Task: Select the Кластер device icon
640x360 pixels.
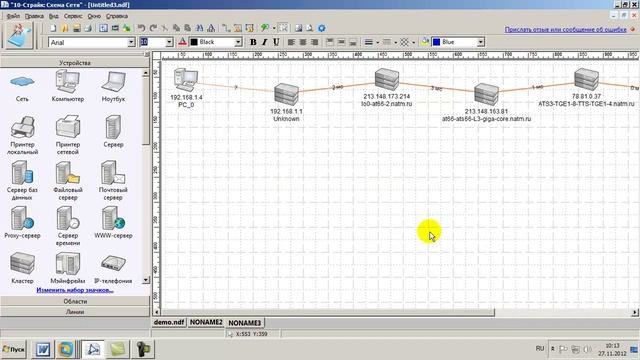Action: click(22, 268)
